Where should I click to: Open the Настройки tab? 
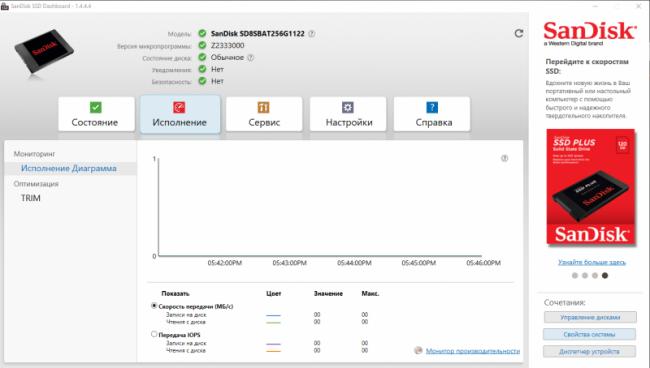coord(348,114)
